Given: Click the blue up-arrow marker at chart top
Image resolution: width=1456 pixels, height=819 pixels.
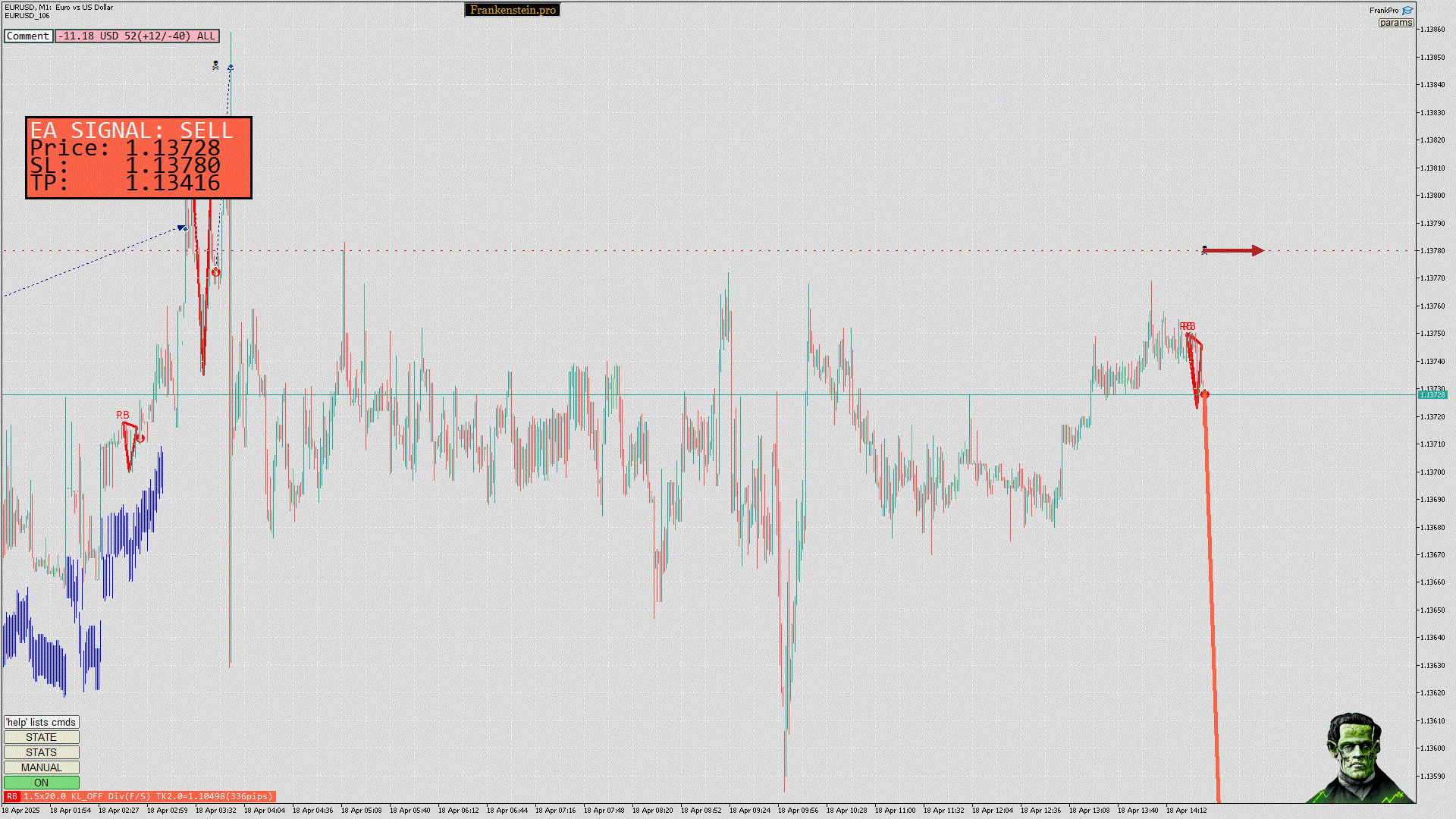Looking at the screenshot, I should pos(231,67).
